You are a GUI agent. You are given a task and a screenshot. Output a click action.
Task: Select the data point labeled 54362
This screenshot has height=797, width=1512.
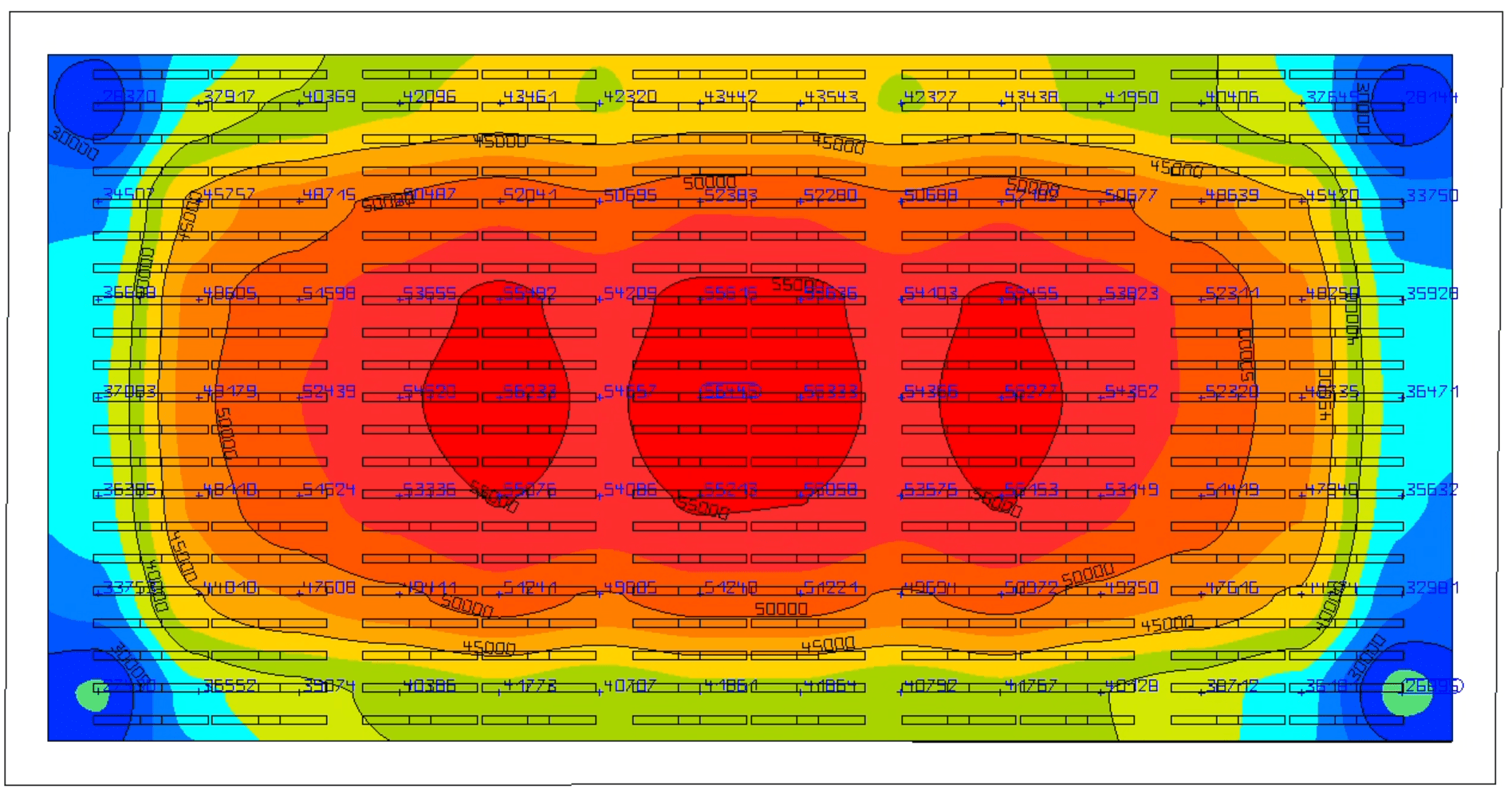click(x=1132, y=391)
